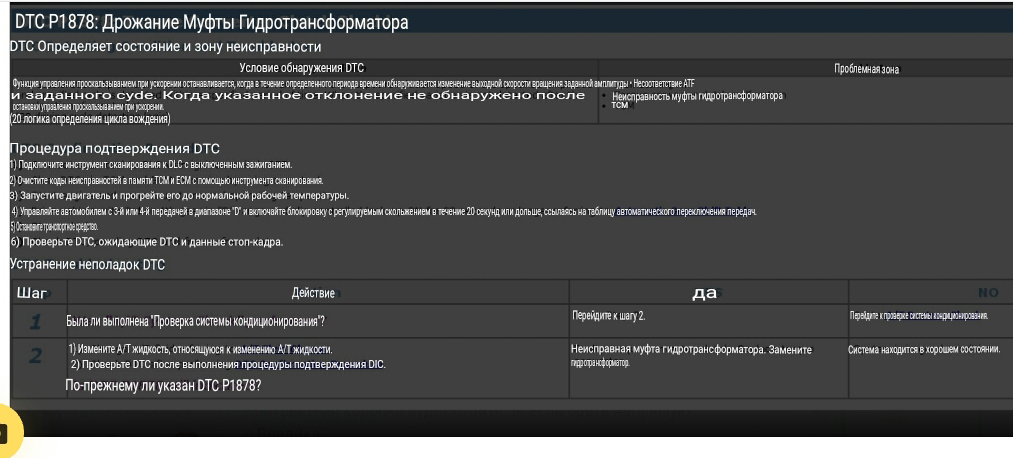
Task: Click the 'Устранение неполадок DTC' heading
Action: (87, 265)
